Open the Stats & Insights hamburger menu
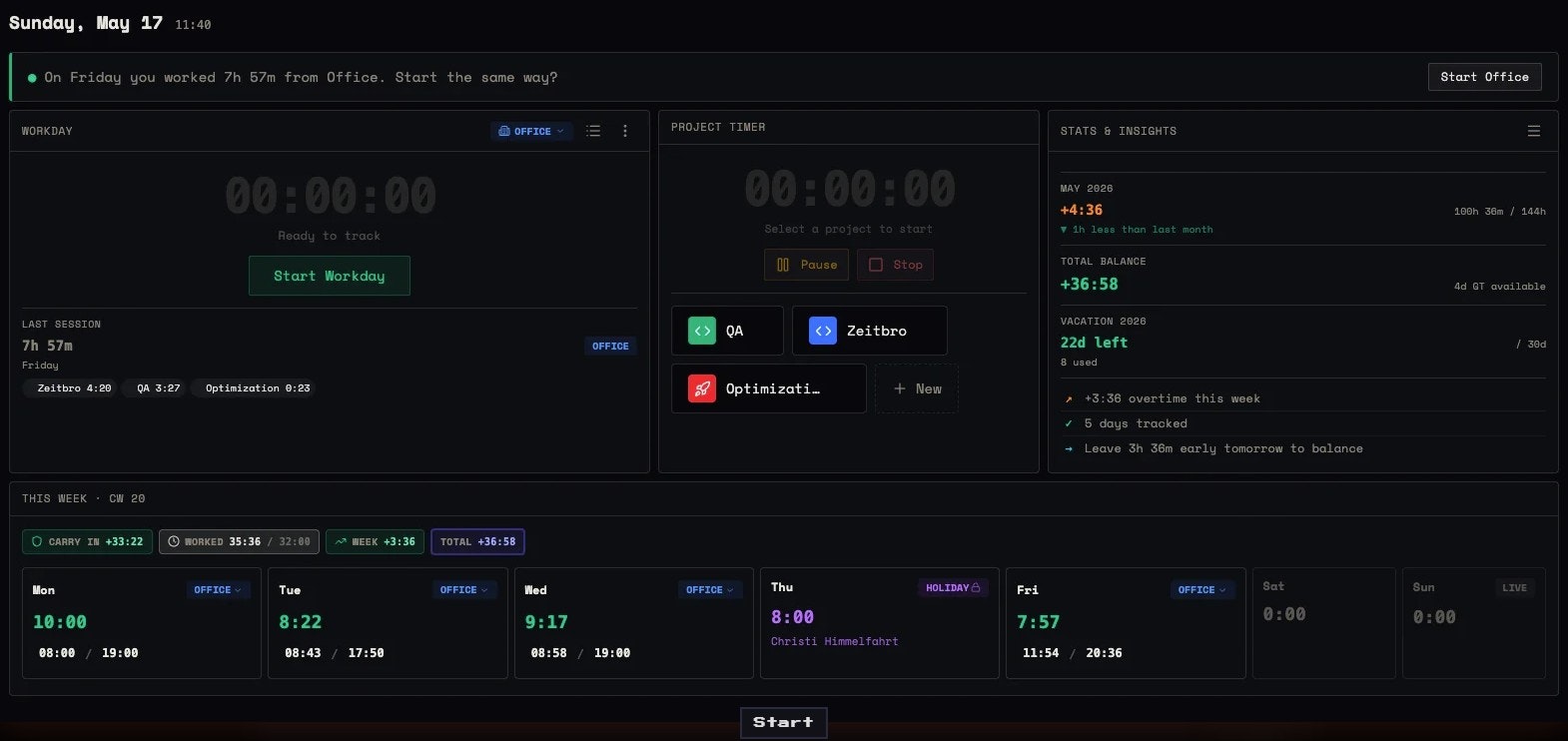Screen dimensions: 1568x741 (x=1533, y=131)
